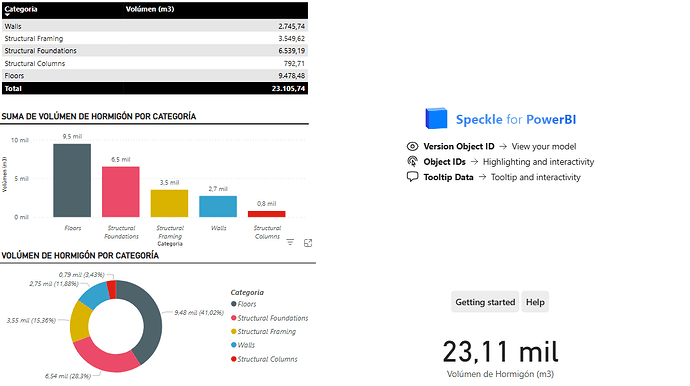Image resolution: width=690 pixels, height=386 pixels.
Task: Click the Speckle blue cube logo
Action: click(436, 118)
